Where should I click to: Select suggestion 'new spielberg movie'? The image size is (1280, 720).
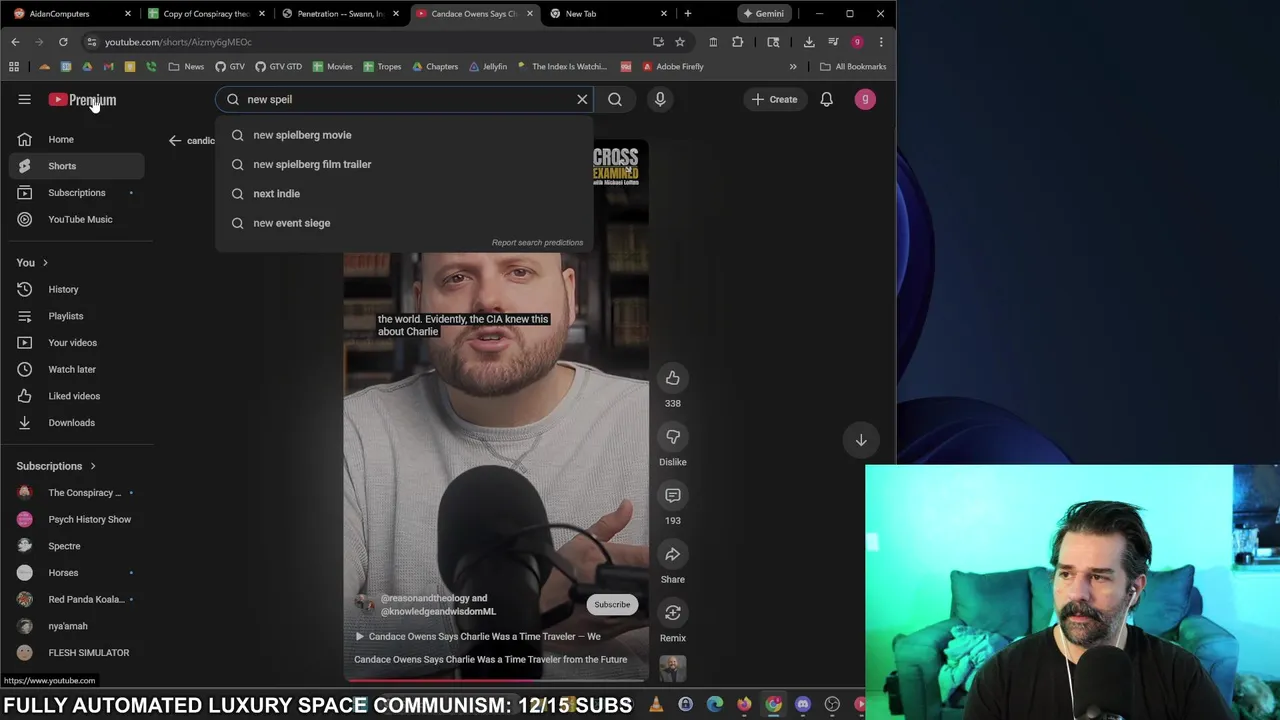pyautogui.click(x=404, y=135)
